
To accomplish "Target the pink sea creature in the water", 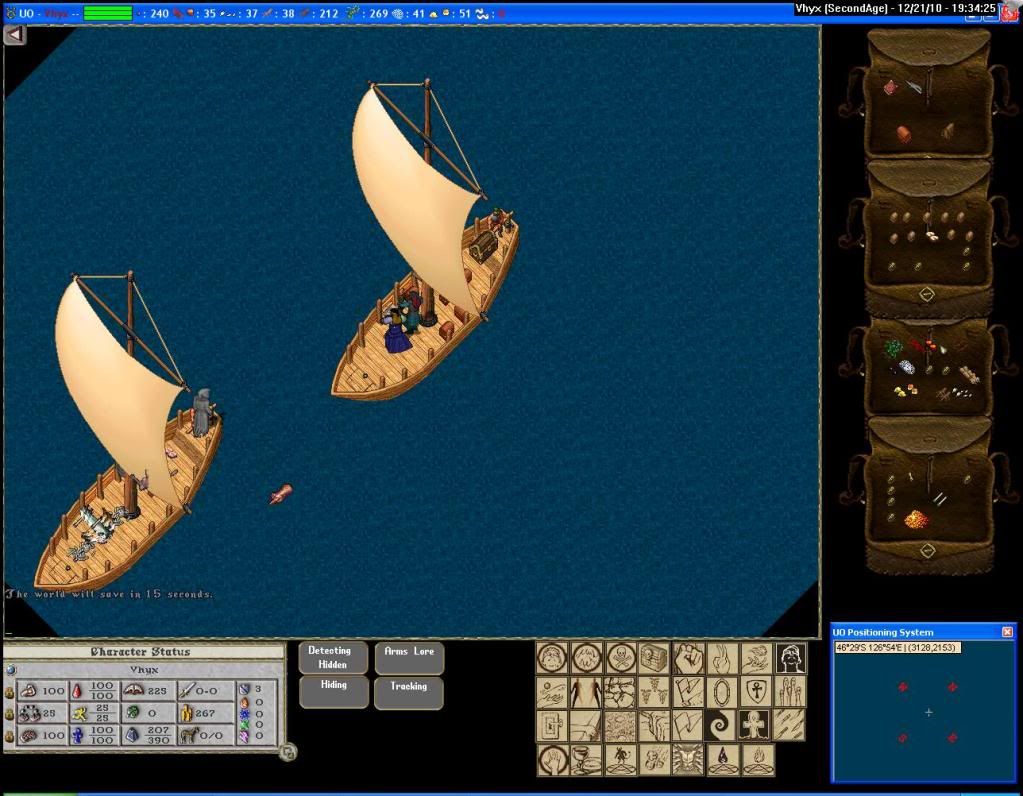I will (x=281, y=494).
